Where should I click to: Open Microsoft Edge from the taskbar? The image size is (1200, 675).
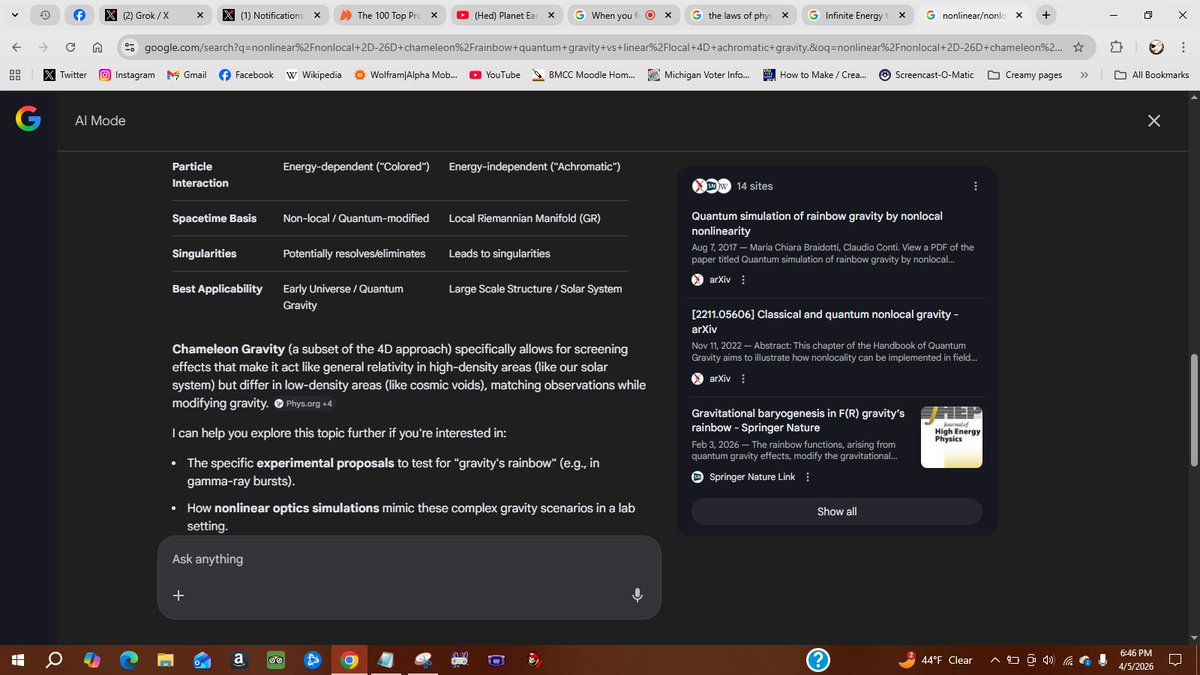129,660
